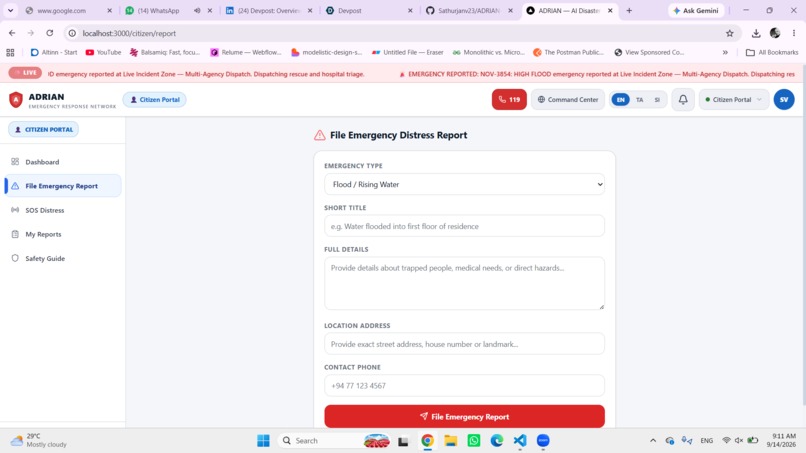
Task: Mute the WhatsApp tab audio icon
Action: (x=197, y=10)
